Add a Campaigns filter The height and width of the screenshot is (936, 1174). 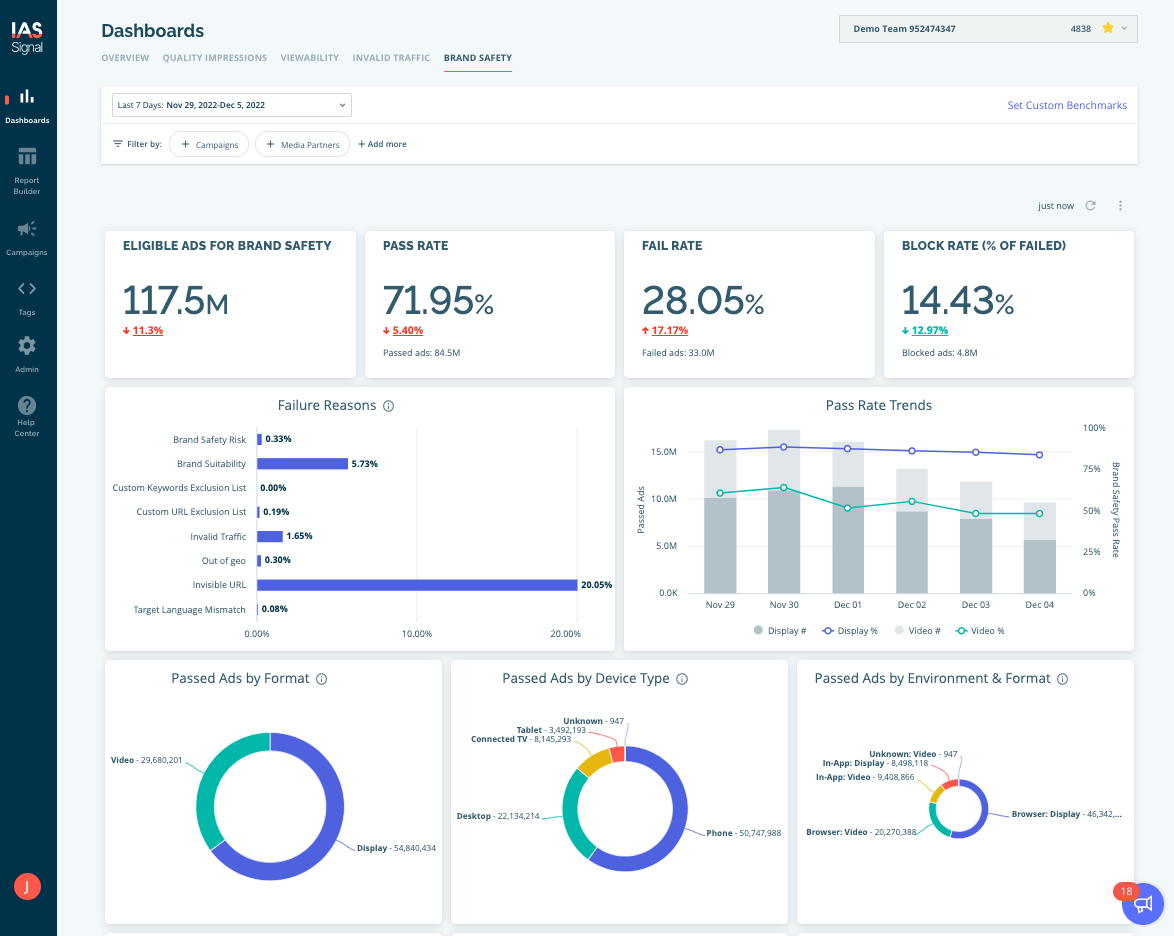(x=208, y=145)
